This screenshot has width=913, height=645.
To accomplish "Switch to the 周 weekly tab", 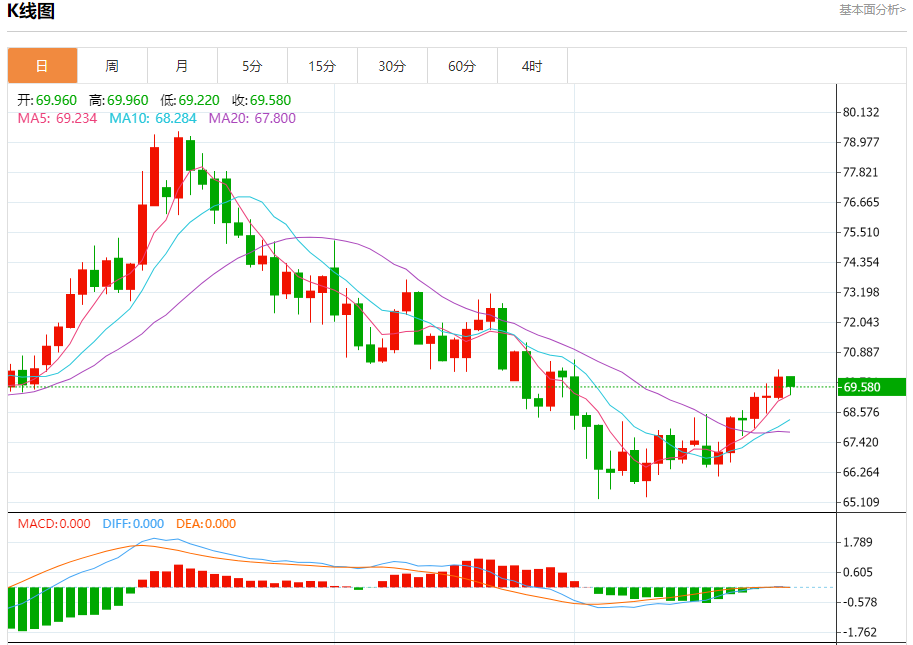I will coord(112,66).
